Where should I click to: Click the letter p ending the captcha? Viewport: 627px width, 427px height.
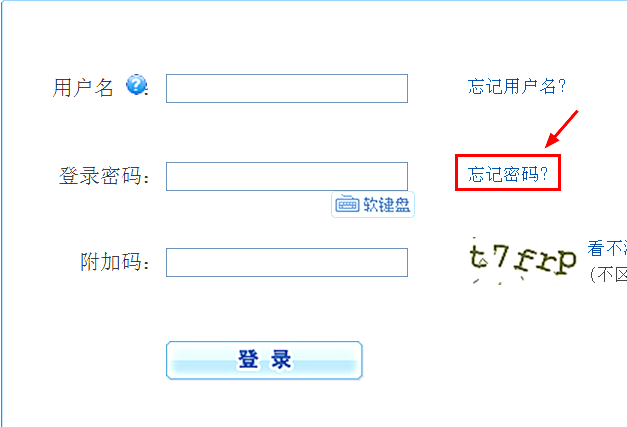[x=565, y=262]
